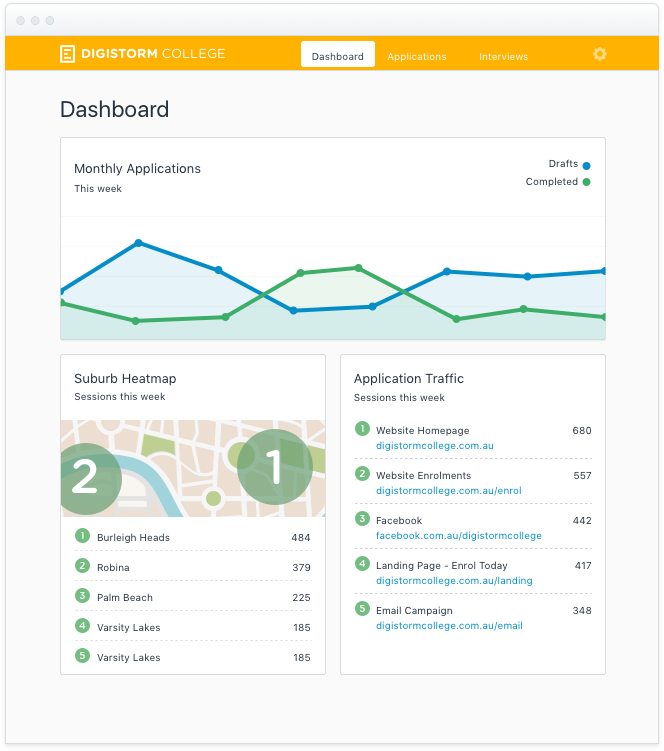The width and height of the screenshot is (664, 751).
Task: Select the Robina suburb name
Action: point(113,568)
